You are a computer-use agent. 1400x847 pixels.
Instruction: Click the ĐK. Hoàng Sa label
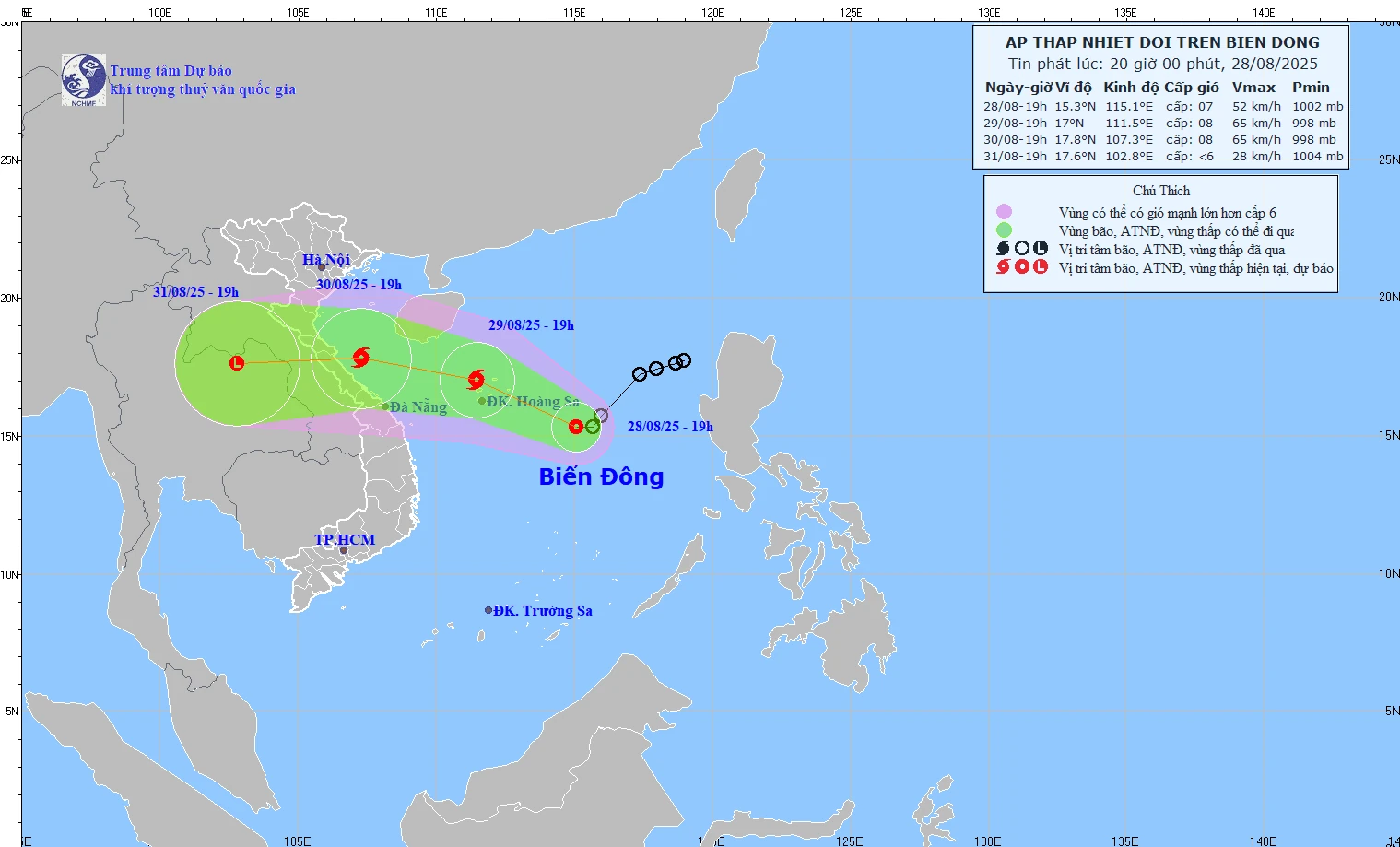(x=533, y=402)
